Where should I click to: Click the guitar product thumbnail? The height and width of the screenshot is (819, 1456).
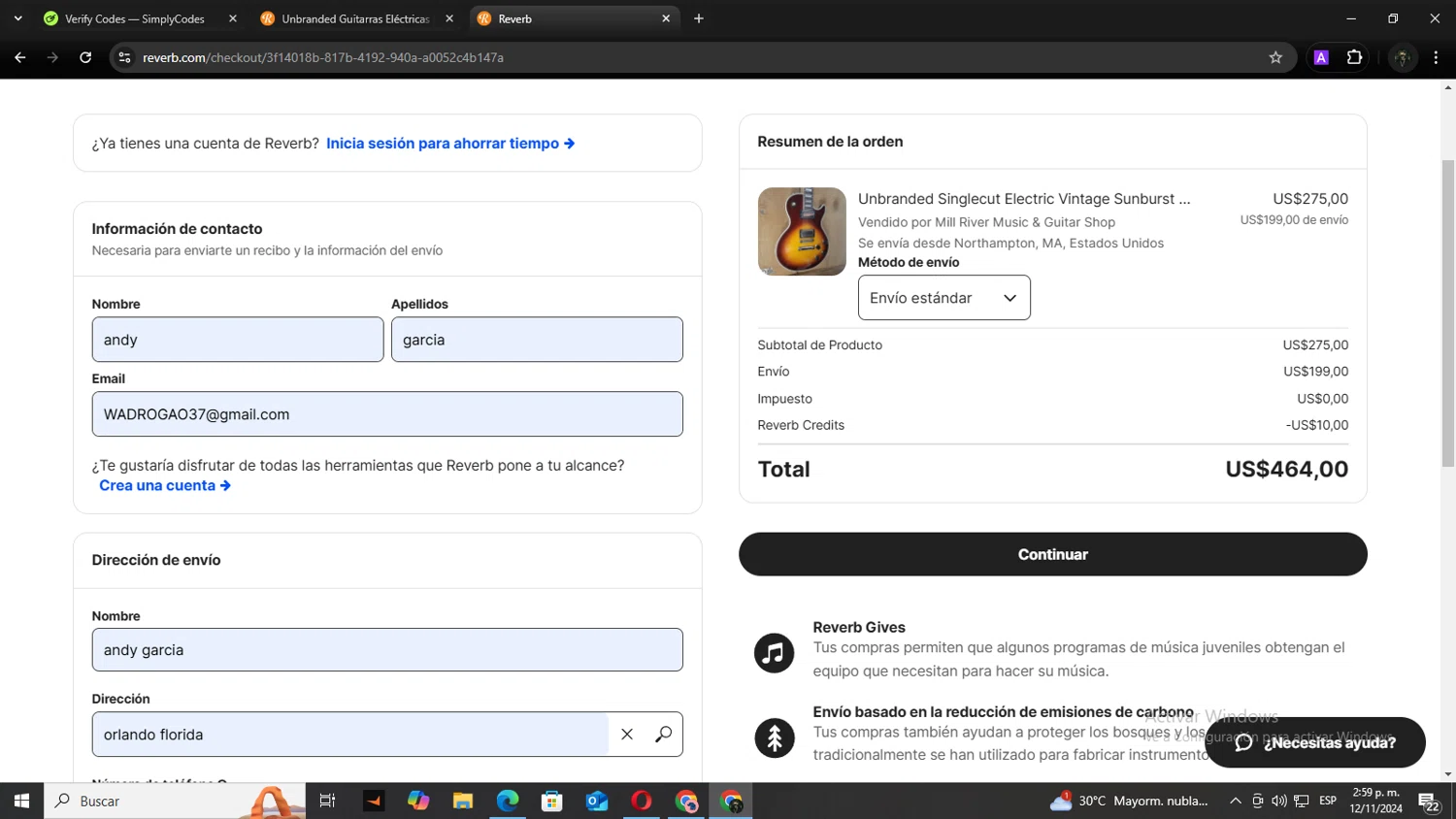click(x=802, y=231)
